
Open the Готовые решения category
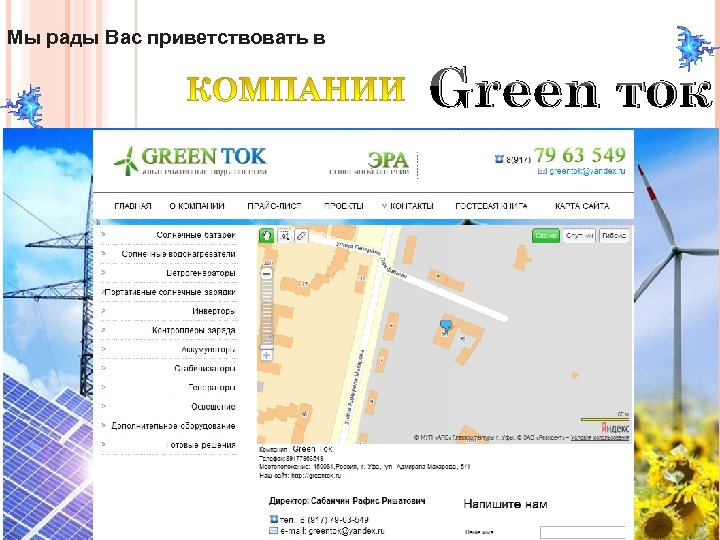tap(201, 445)
